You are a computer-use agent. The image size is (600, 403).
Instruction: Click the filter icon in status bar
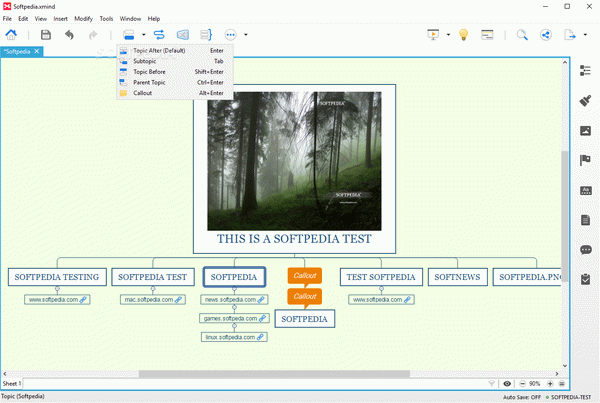[492, 383]
